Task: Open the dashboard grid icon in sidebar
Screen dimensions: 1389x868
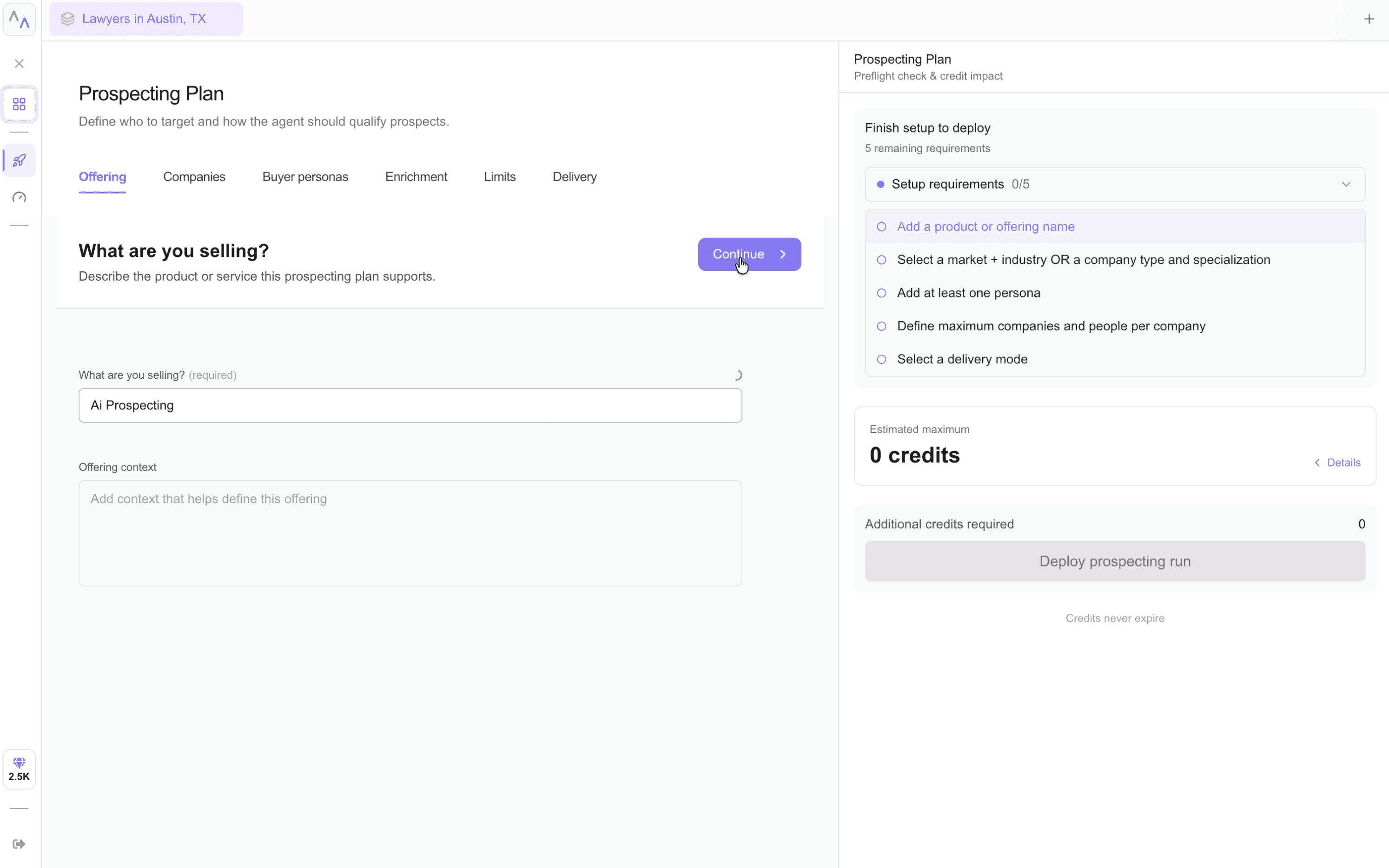Action: (19, 104)
